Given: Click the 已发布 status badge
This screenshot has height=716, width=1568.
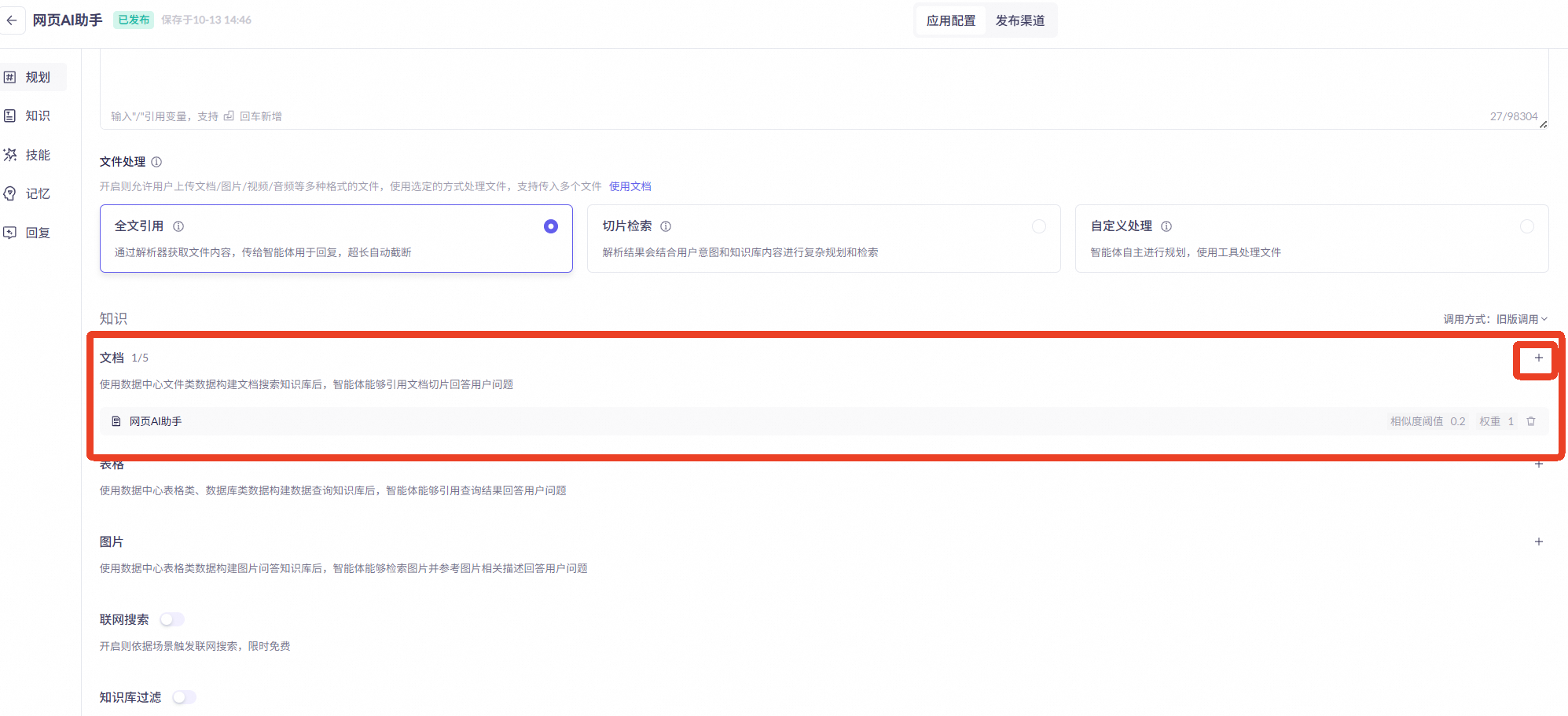Looking at the screenshot, I should coord(134,20).
